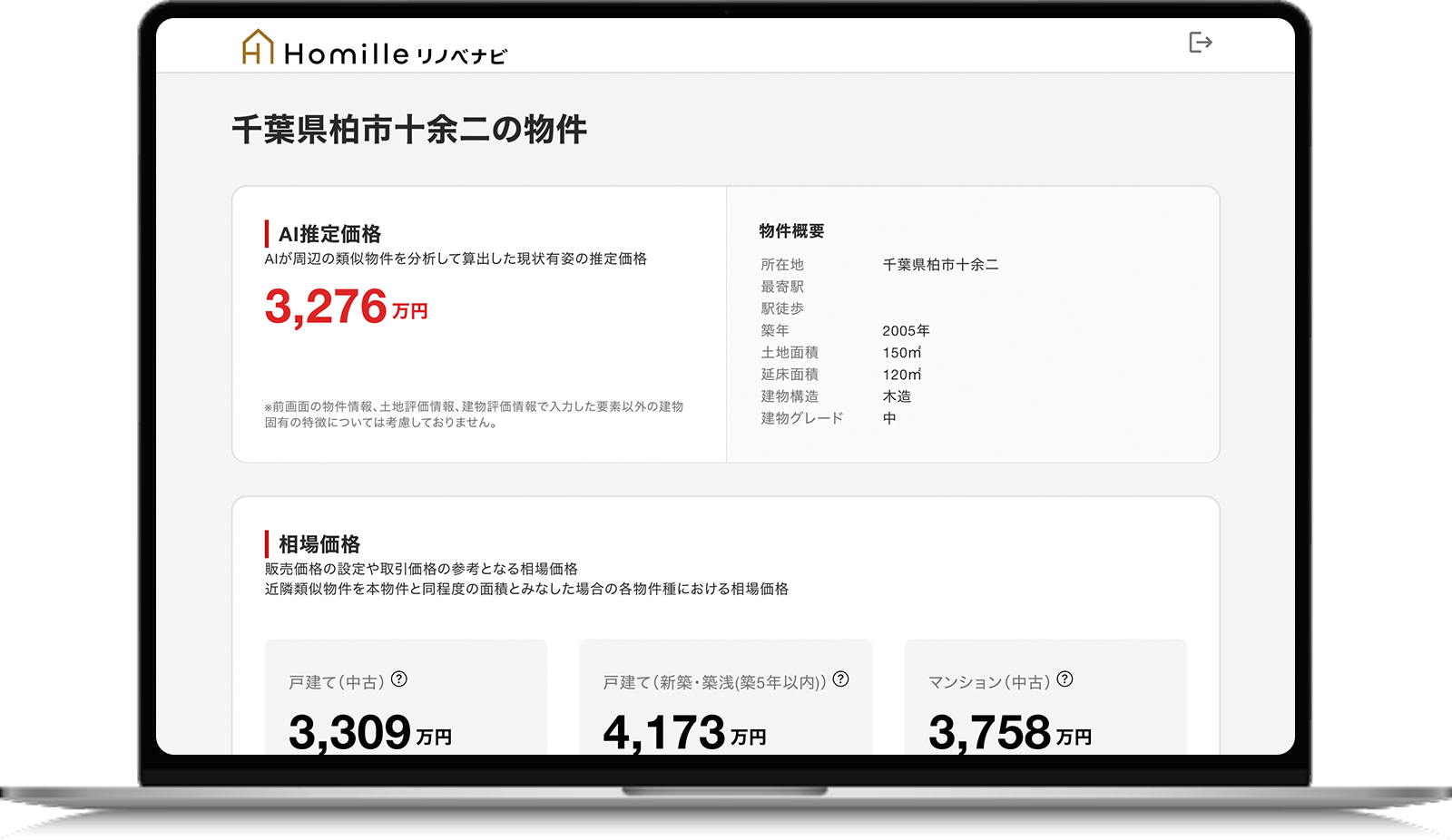This screenshot has width=1452, height=840.
Task: Click the 土地面積 value 150㎡
Action: tap(902, 352)
